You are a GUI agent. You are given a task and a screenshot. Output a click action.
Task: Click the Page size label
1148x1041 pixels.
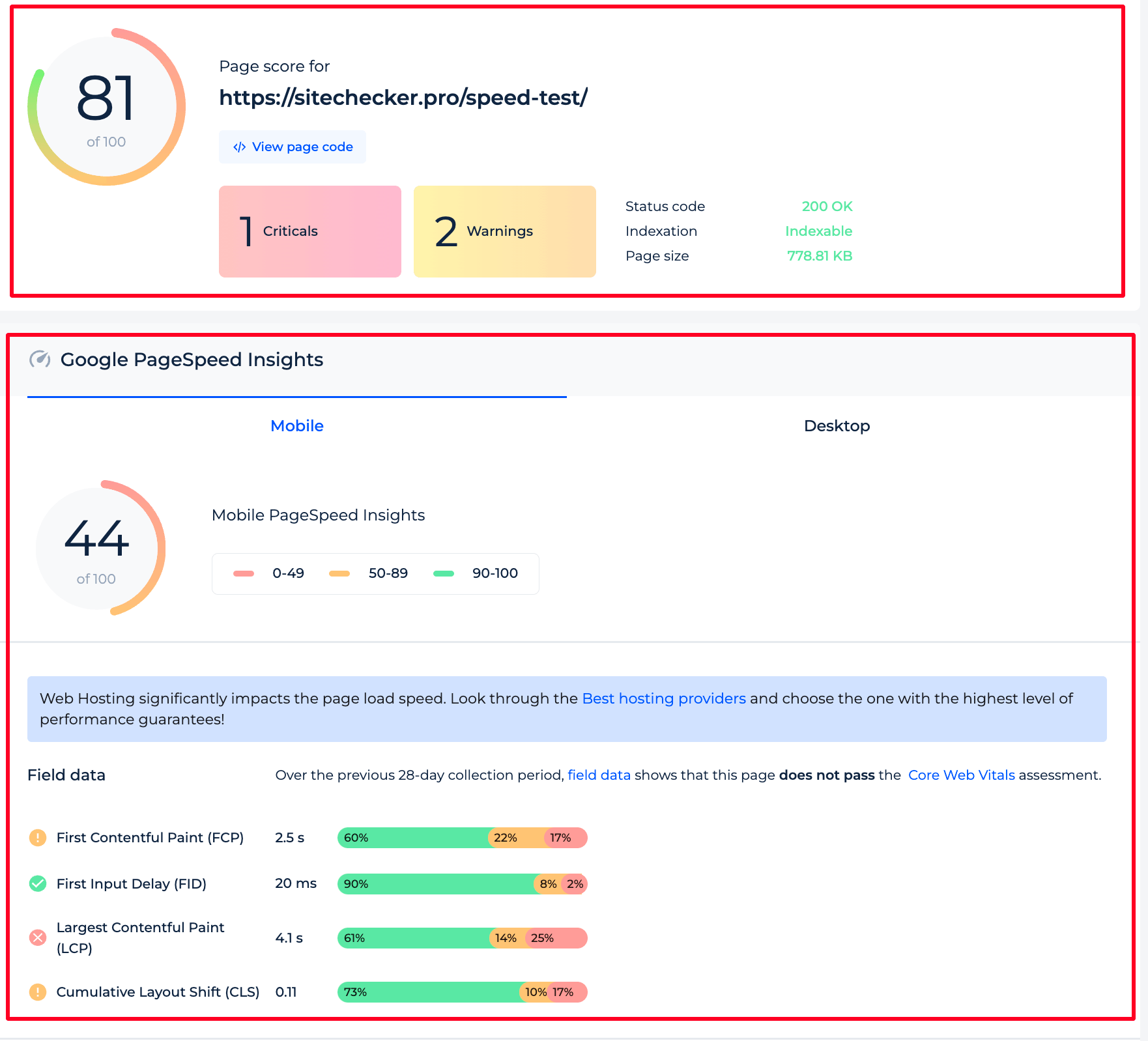click(x=657, y=256)
